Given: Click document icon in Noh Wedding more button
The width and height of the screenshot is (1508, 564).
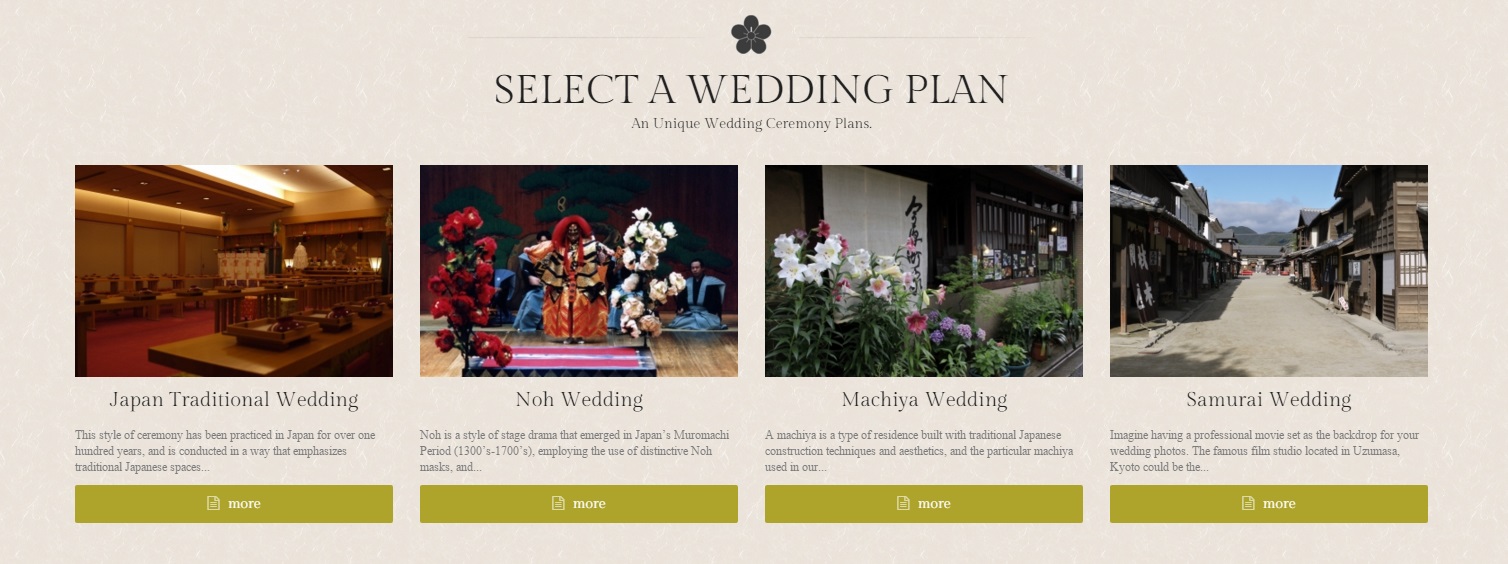Looking at the screenshot, I should click(558, 503).
